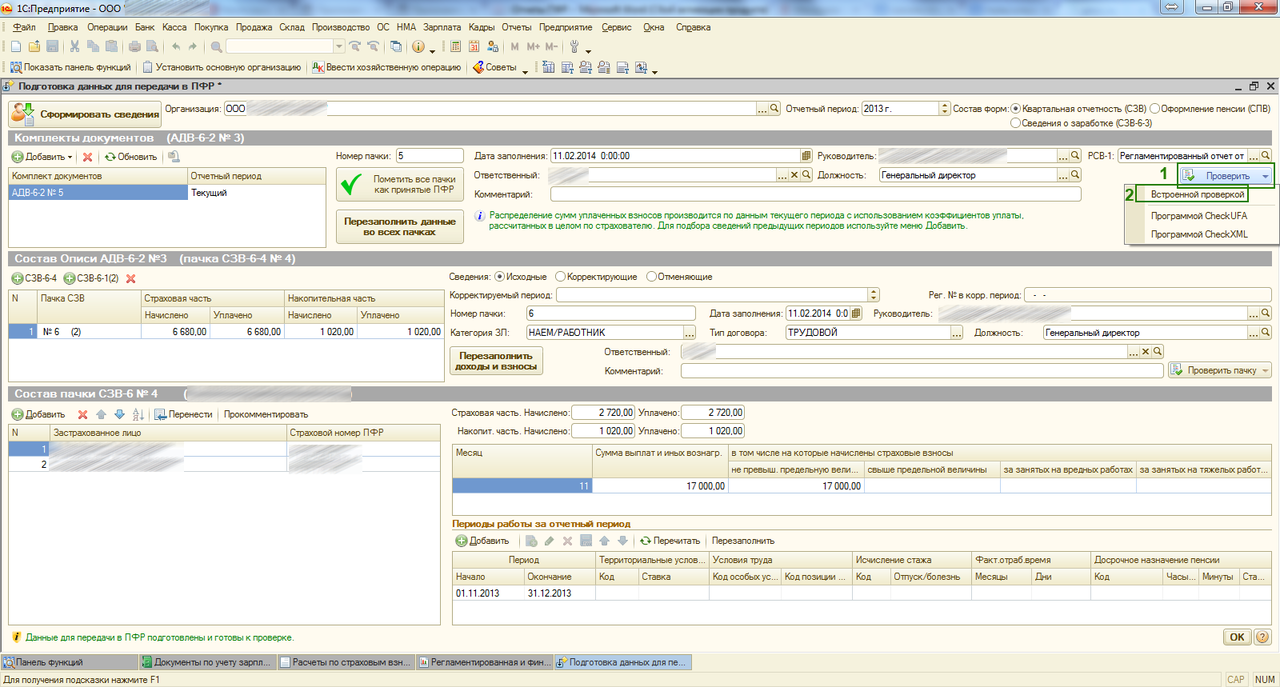Open the Проверить пачку dropdown
The height and width of the screenshot is (687, 1280).
(x=1220, y=371)
